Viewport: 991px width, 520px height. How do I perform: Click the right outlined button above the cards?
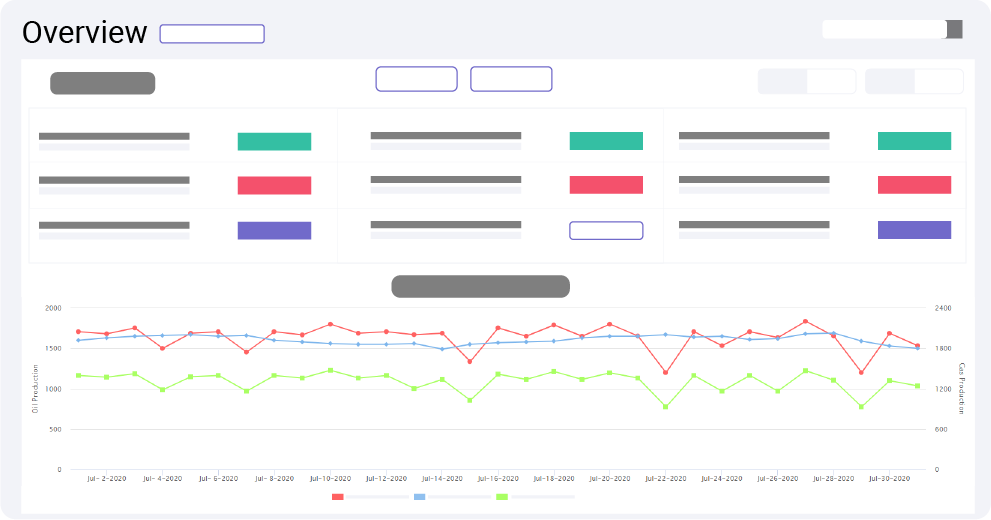tap(511, 79)
